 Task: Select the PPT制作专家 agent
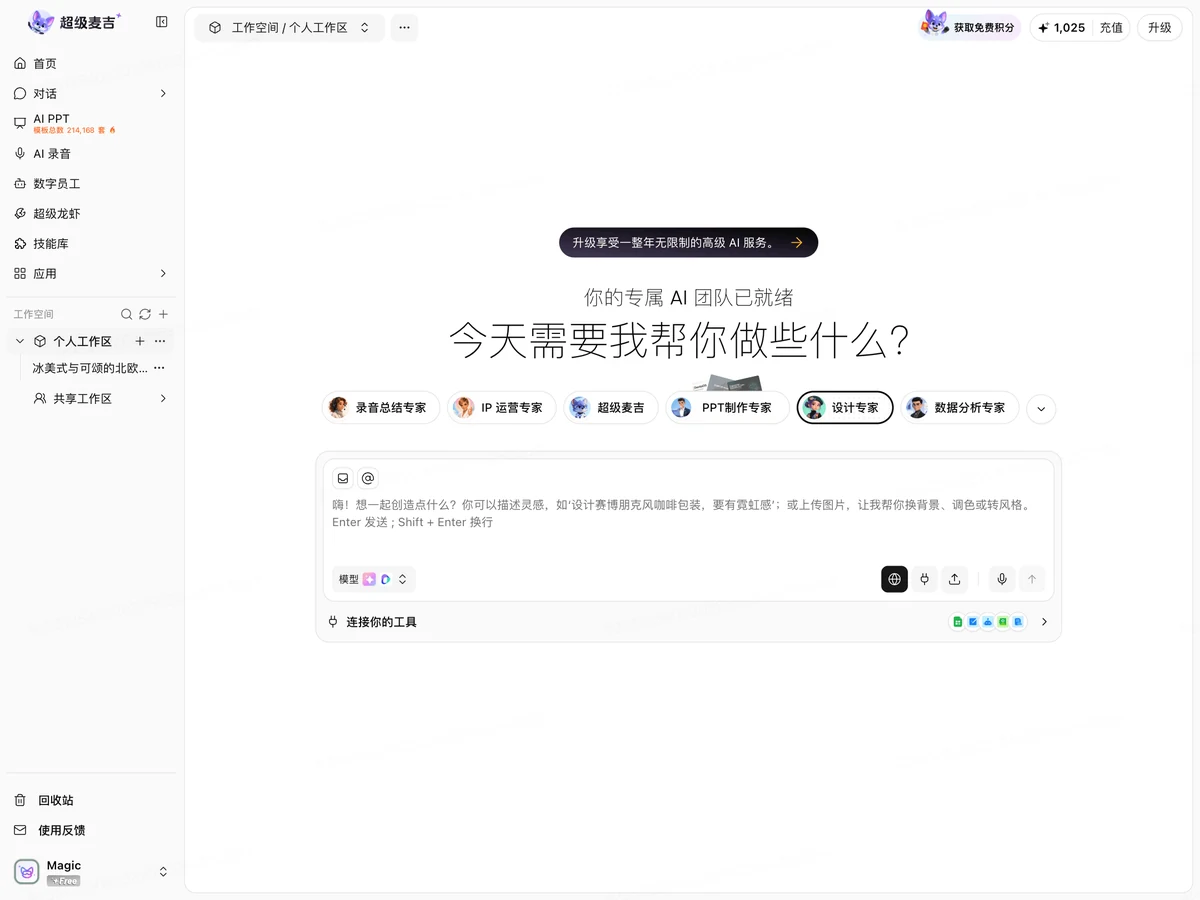coord(727,408)
